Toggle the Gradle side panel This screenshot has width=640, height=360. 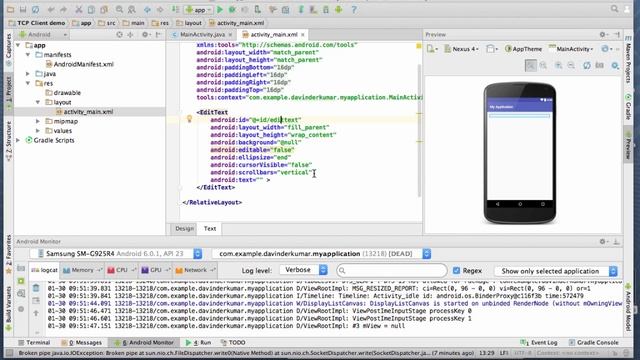[x=628, y=107]
